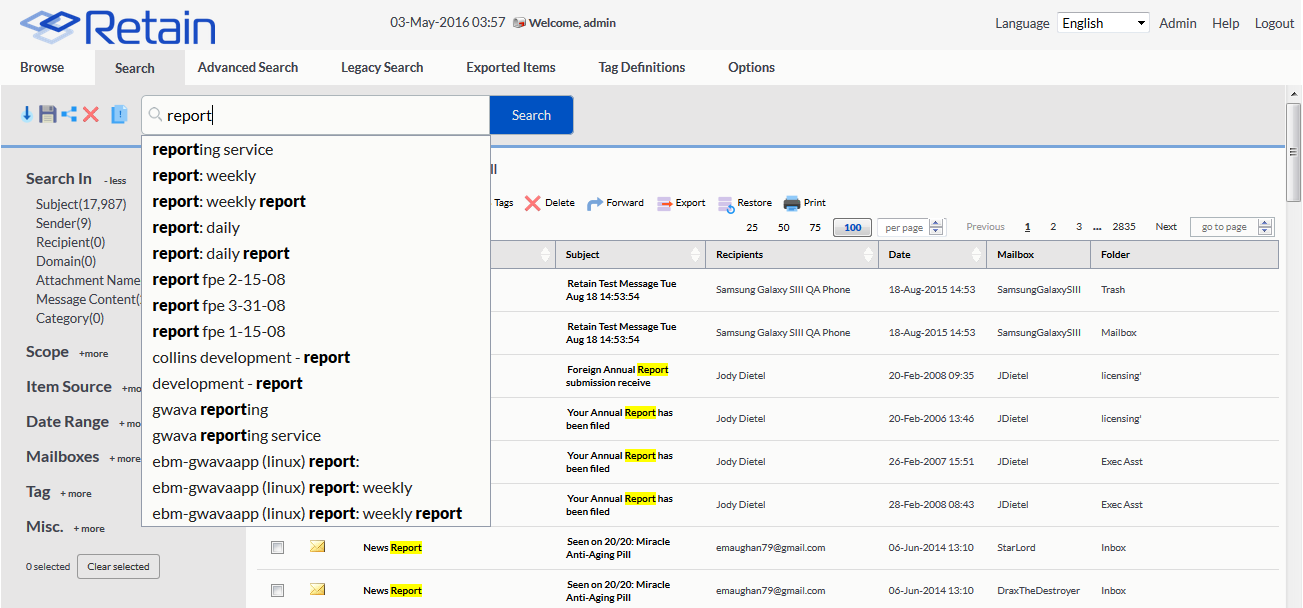Click the Delete icon in message toolbar
This screenshot has width=1303, height=608.
(x=533, y=203)
